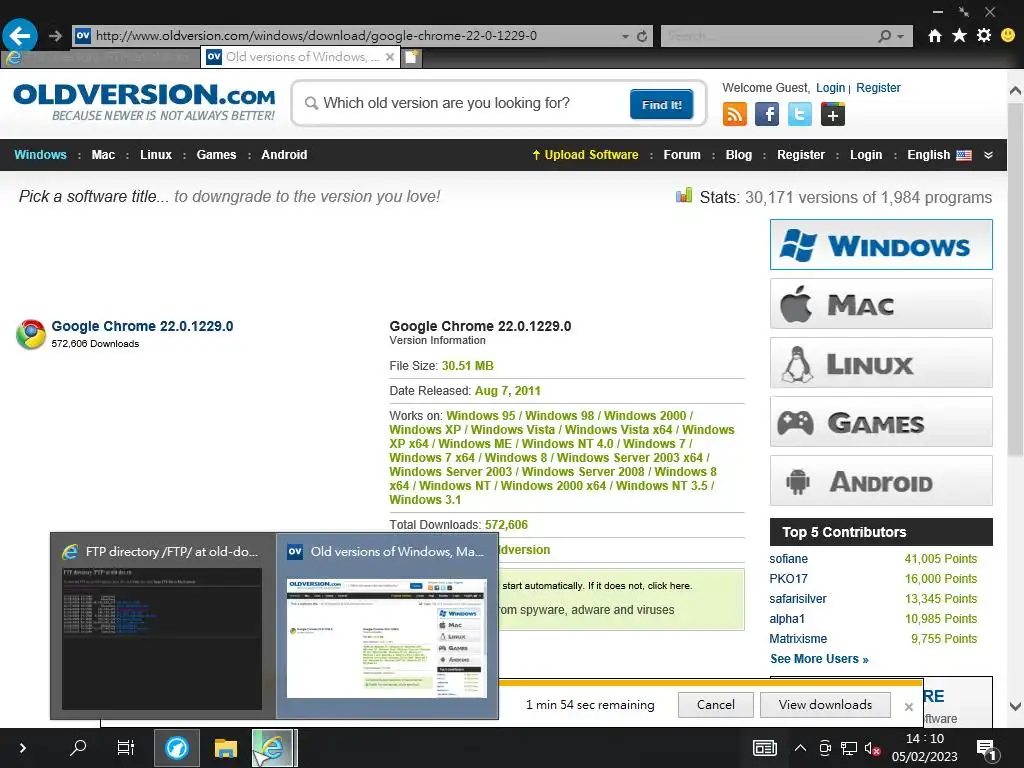Go back with the browser back arrow
Viewport: 1024px width, 768px height.
point(20,35)
